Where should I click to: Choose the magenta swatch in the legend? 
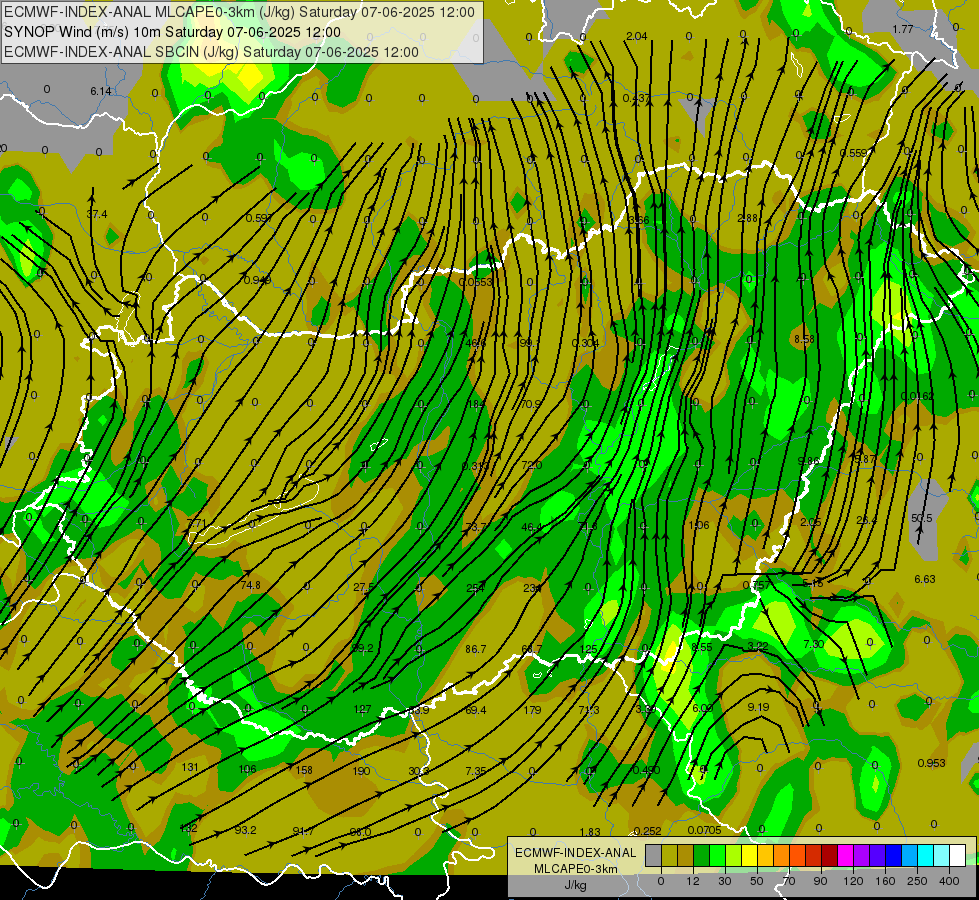click(845, 856)
